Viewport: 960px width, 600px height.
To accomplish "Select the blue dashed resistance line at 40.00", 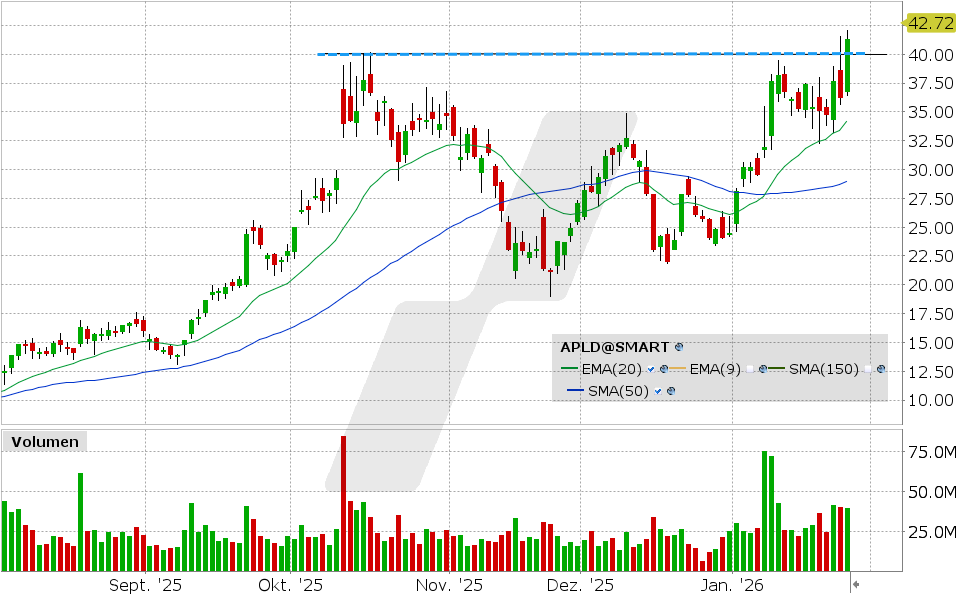I will coord(600,53).
